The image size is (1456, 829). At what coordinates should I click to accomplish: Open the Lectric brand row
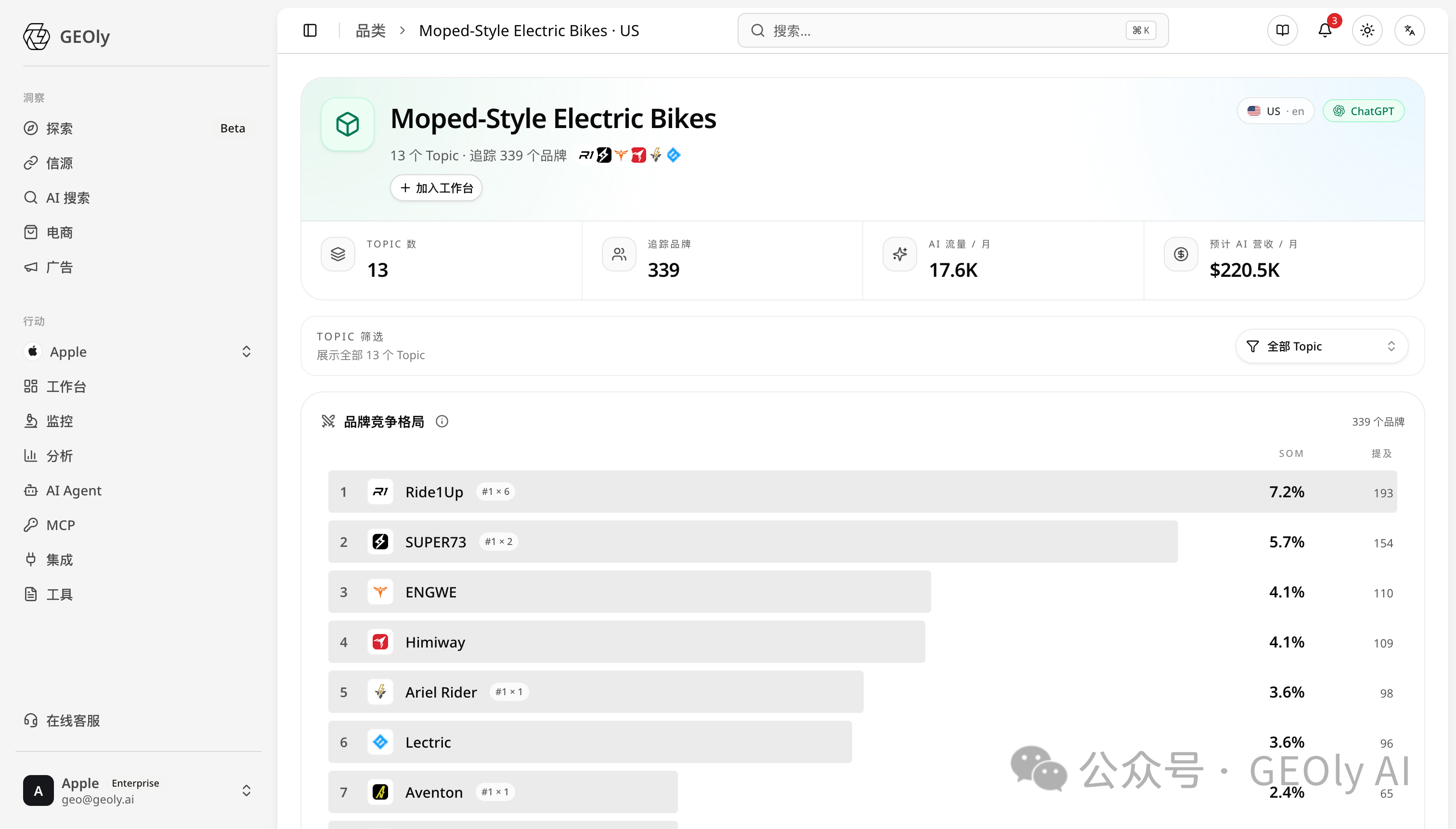pos(862,742)
